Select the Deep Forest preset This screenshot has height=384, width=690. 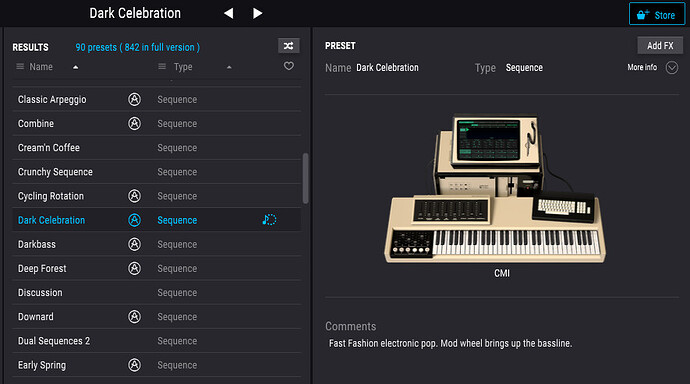point(157,268)
